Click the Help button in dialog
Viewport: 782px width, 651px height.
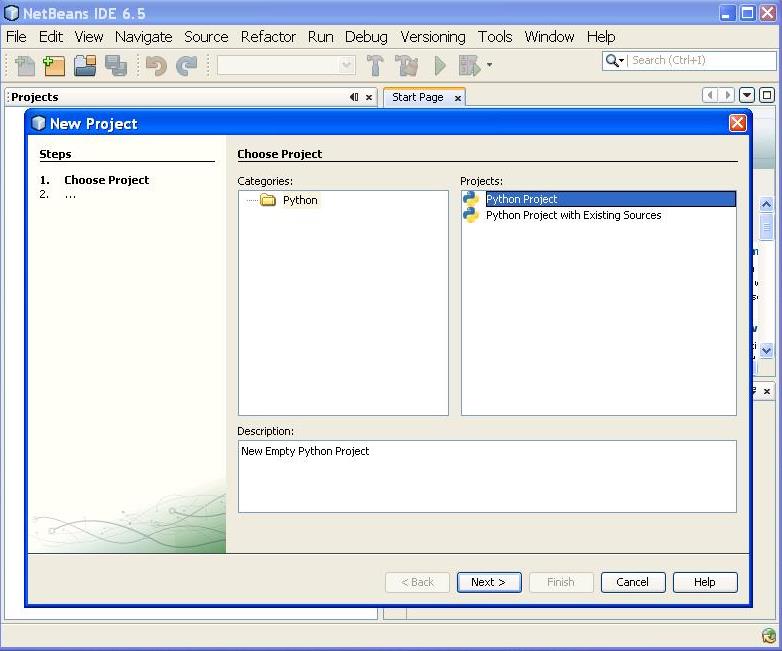coord(705,582)
